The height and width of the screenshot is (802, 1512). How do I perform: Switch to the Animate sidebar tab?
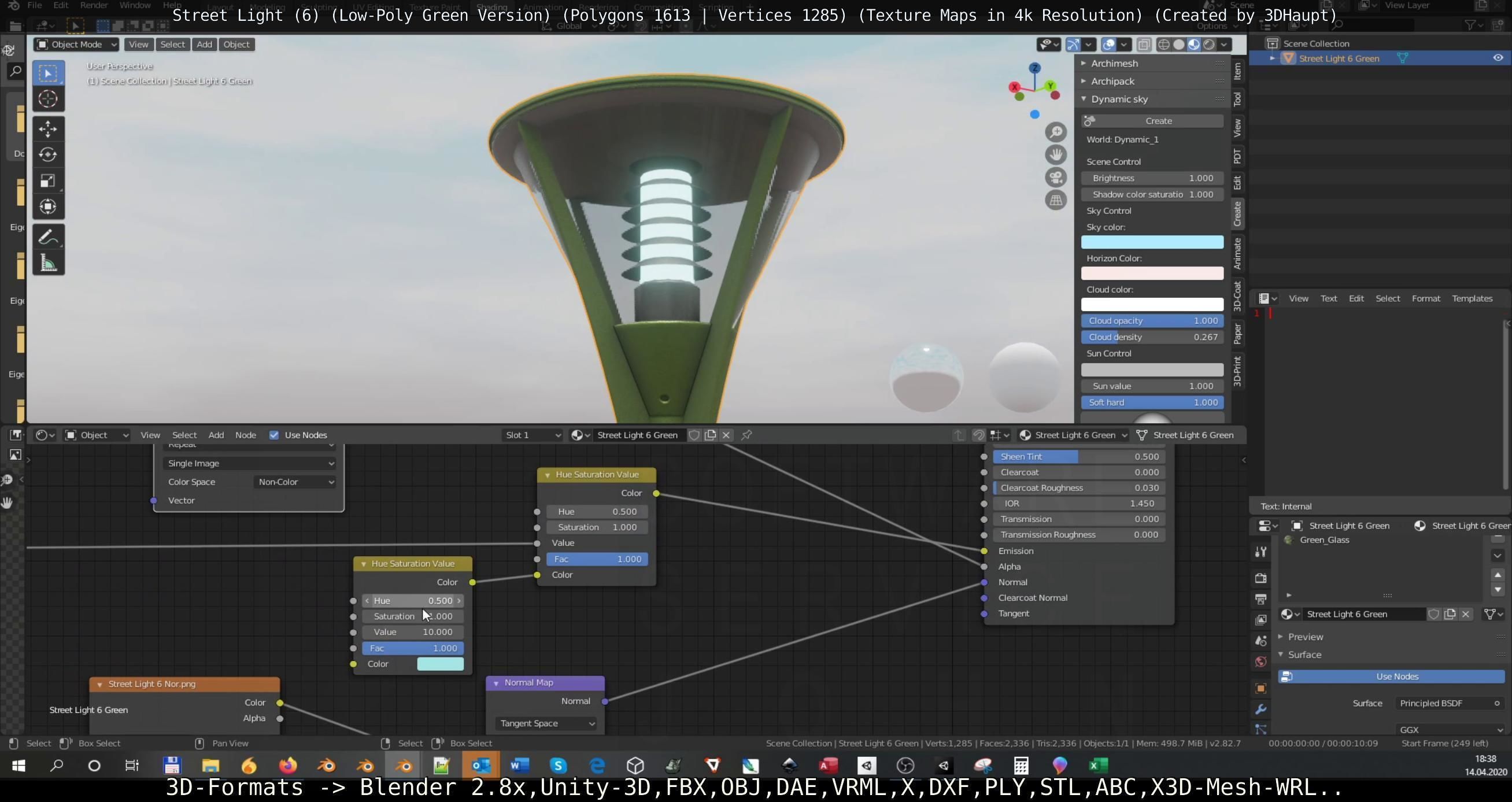pos(1237,254)
